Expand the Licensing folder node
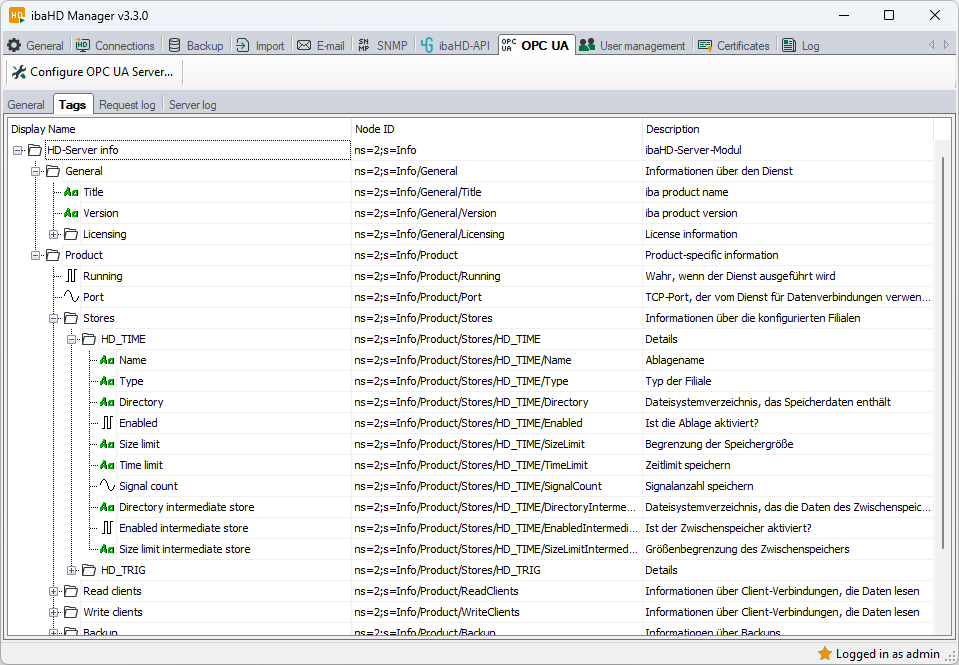 coord(54,234)
